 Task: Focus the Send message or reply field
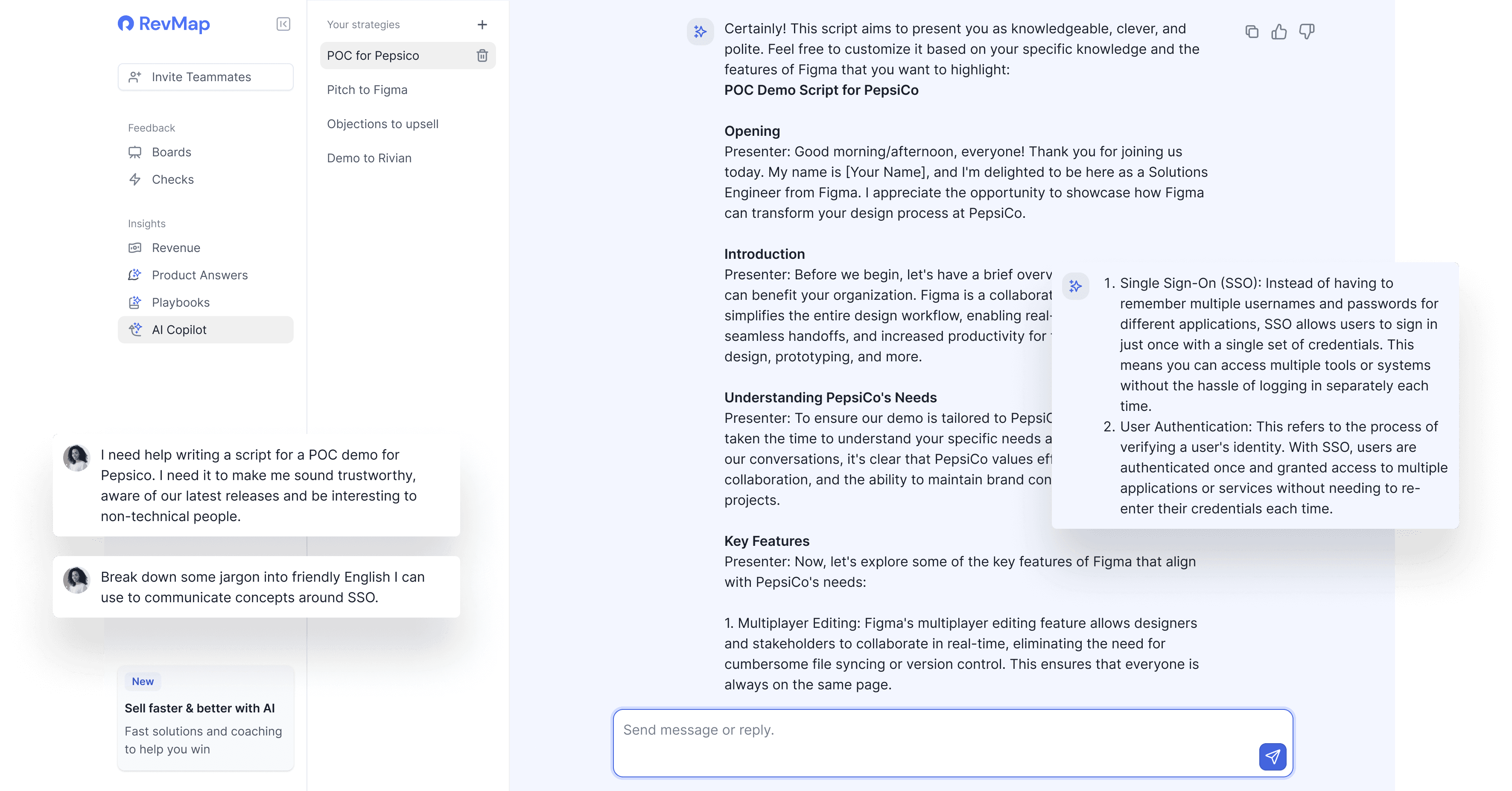(x=953, y=743)
